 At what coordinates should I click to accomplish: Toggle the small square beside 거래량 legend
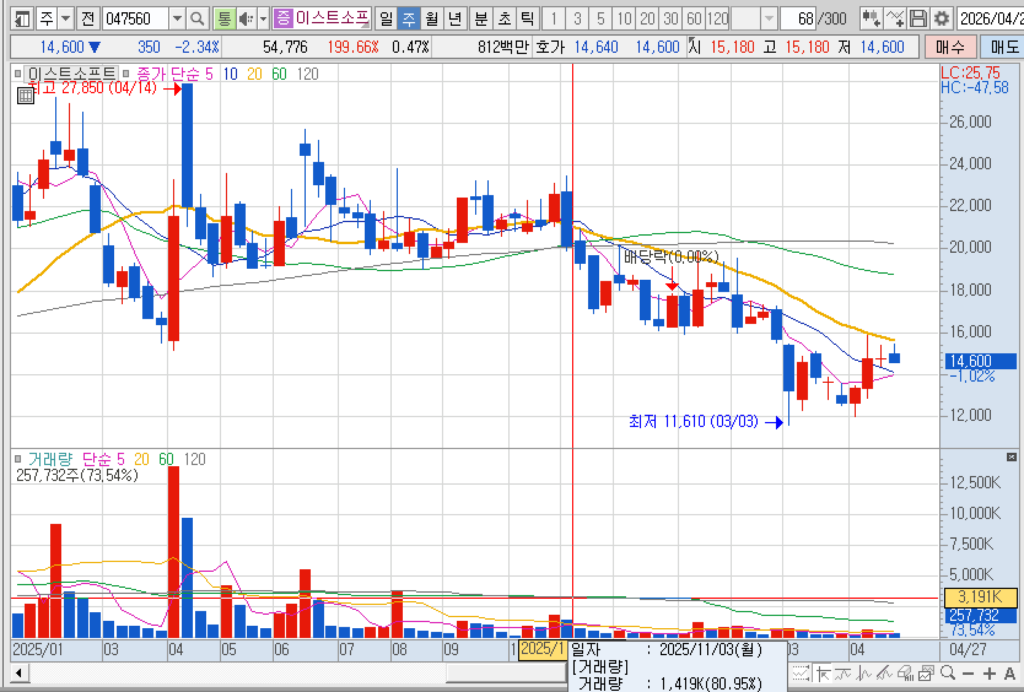point(18,459)
